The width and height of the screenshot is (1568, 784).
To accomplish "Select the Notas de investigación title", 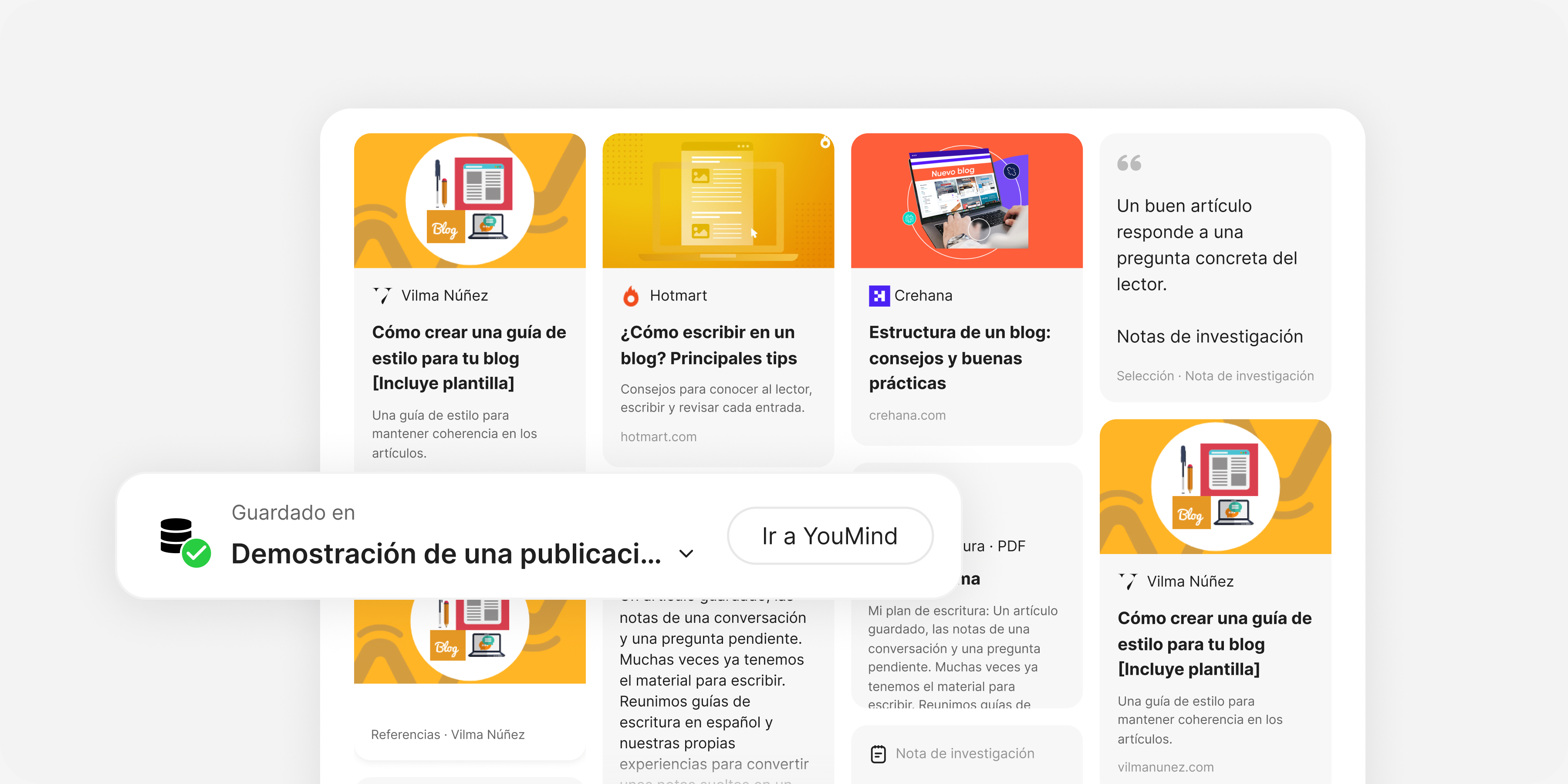I will pos(1210,337).
